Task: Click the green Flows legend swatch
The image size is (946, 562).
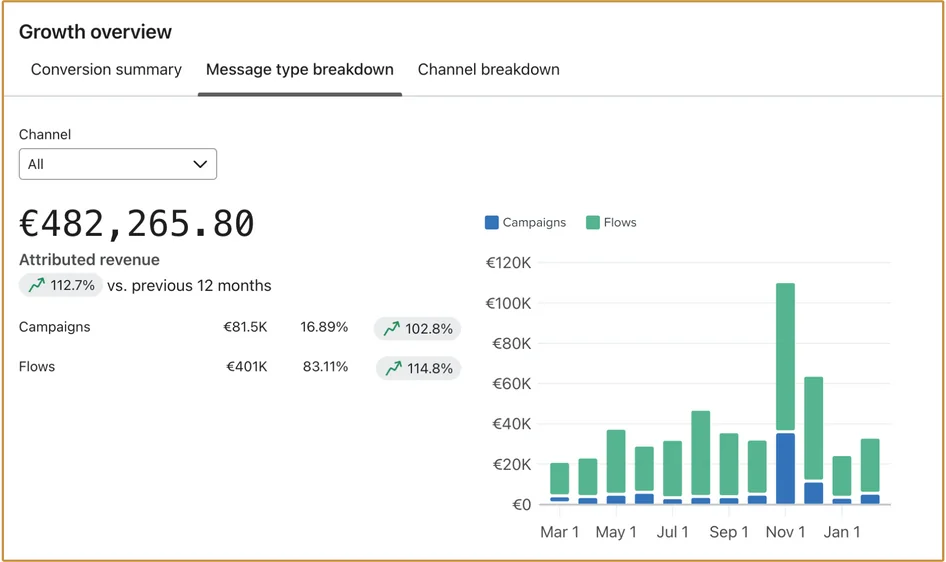Action: 592,223
